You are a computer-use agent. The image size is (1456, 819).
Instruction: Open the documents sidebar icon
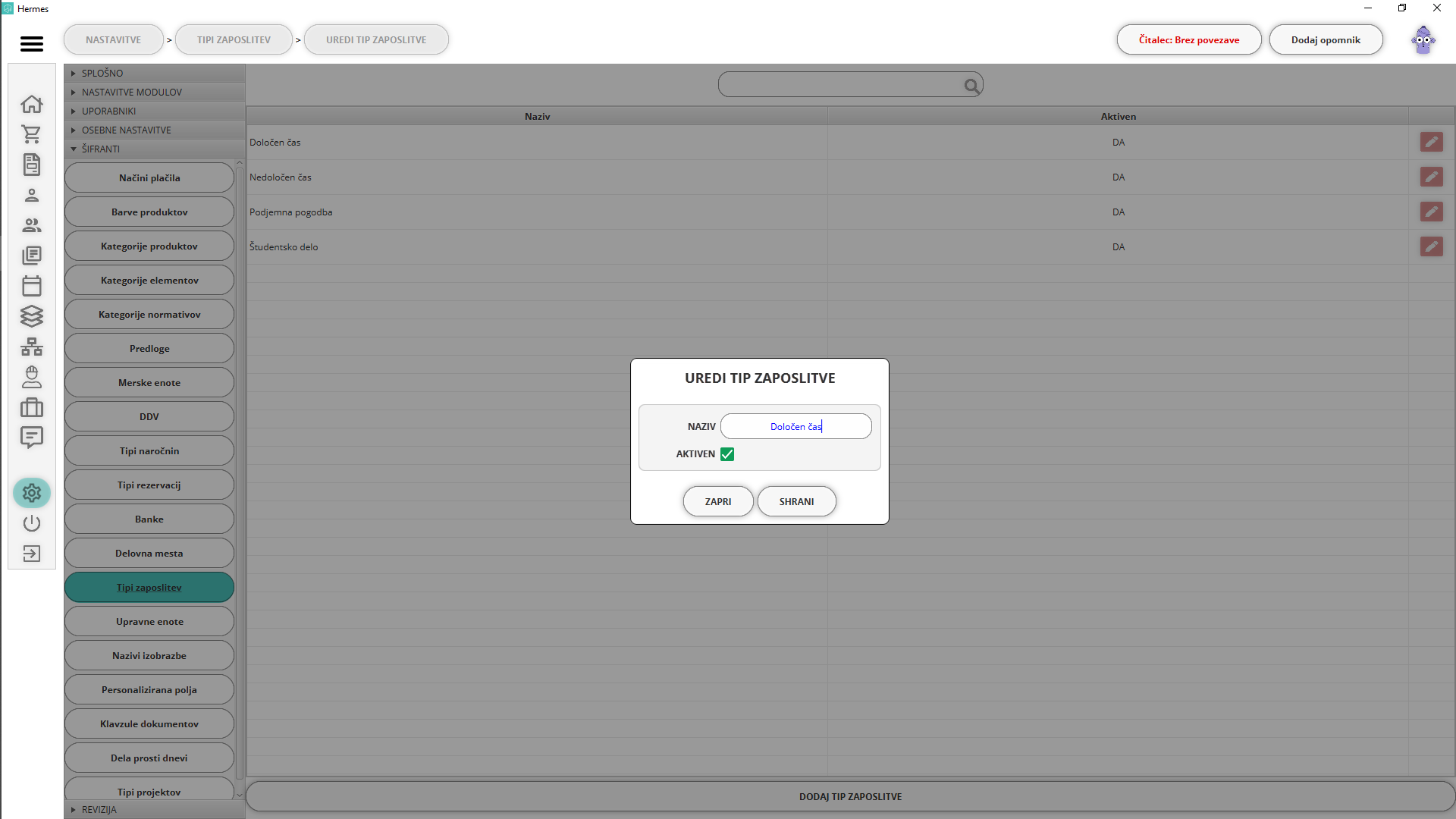tap(31, 165)
